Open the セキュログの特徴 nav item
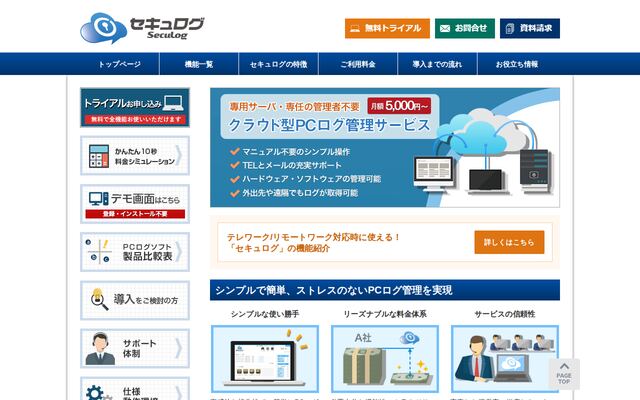640x400 pixels. tap(278, 64)
